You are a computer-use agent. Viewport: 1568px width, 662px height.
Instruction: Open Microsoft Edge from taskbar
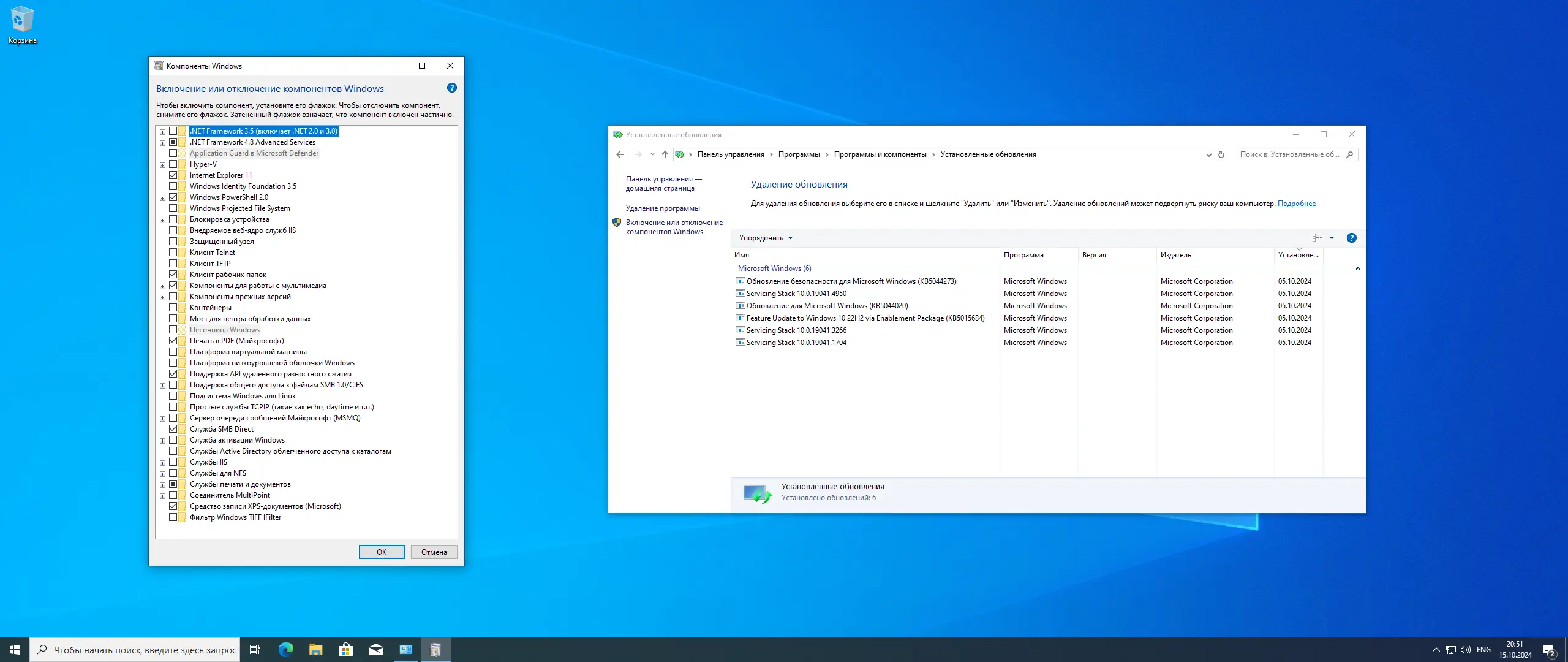[285, 650]
